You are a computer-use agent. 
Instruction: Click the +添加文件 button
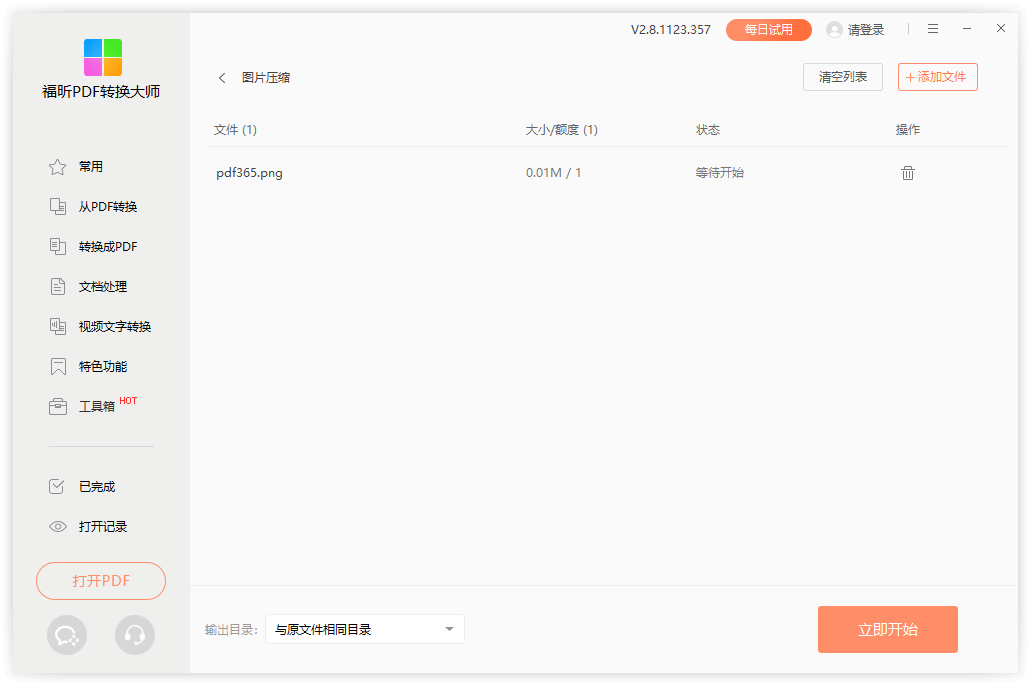coord(938,77)
